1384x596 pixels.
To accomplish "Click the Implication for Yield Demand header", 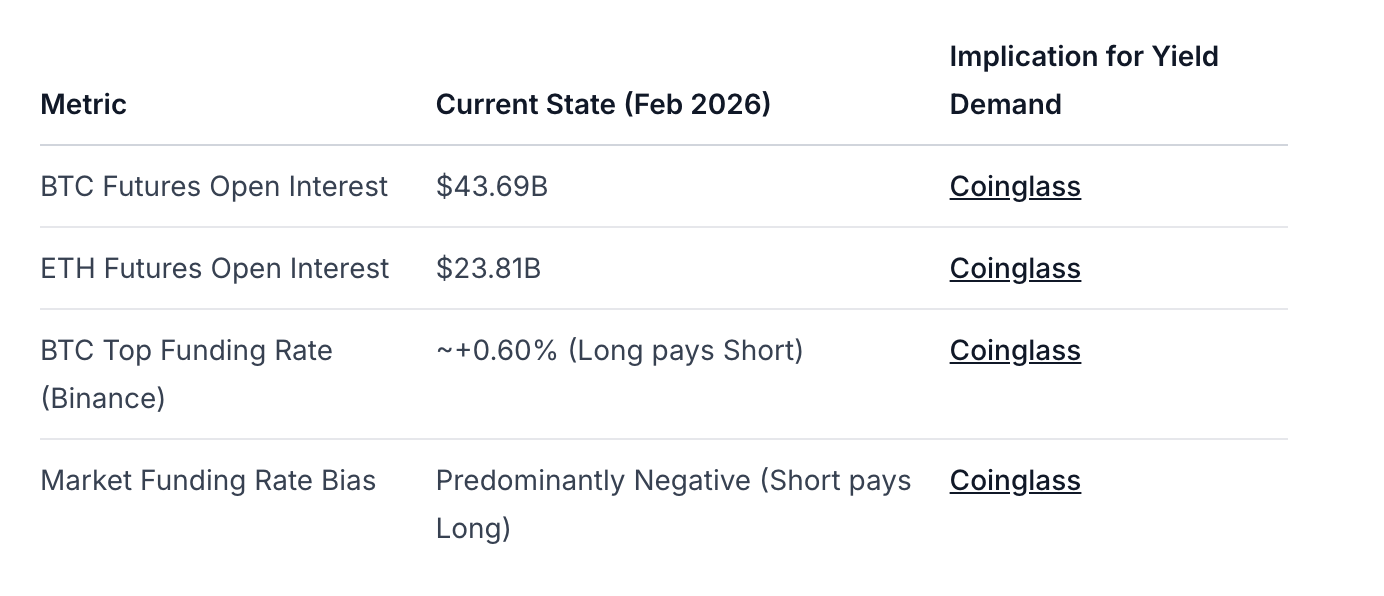I will pos(1083,80).
